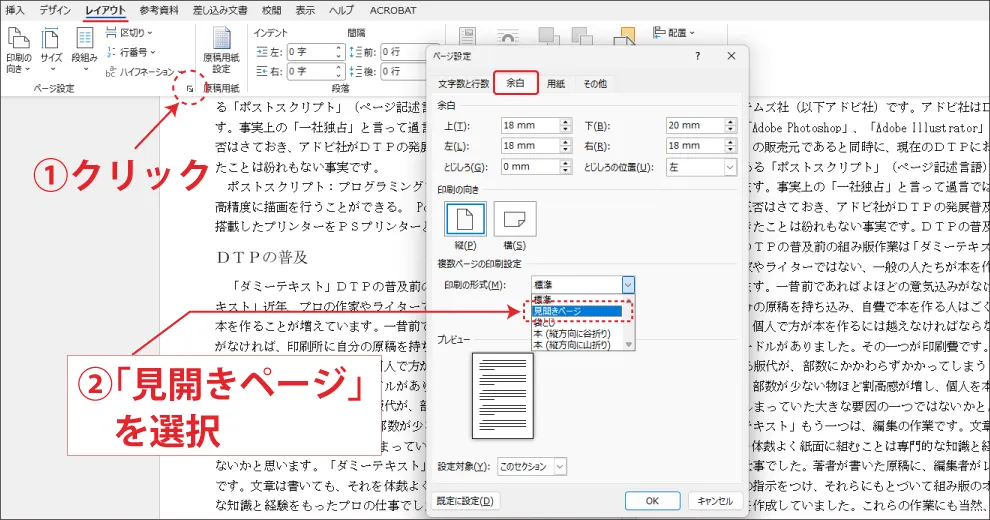Open the 設定対象 dropdown

click(532, 466)
